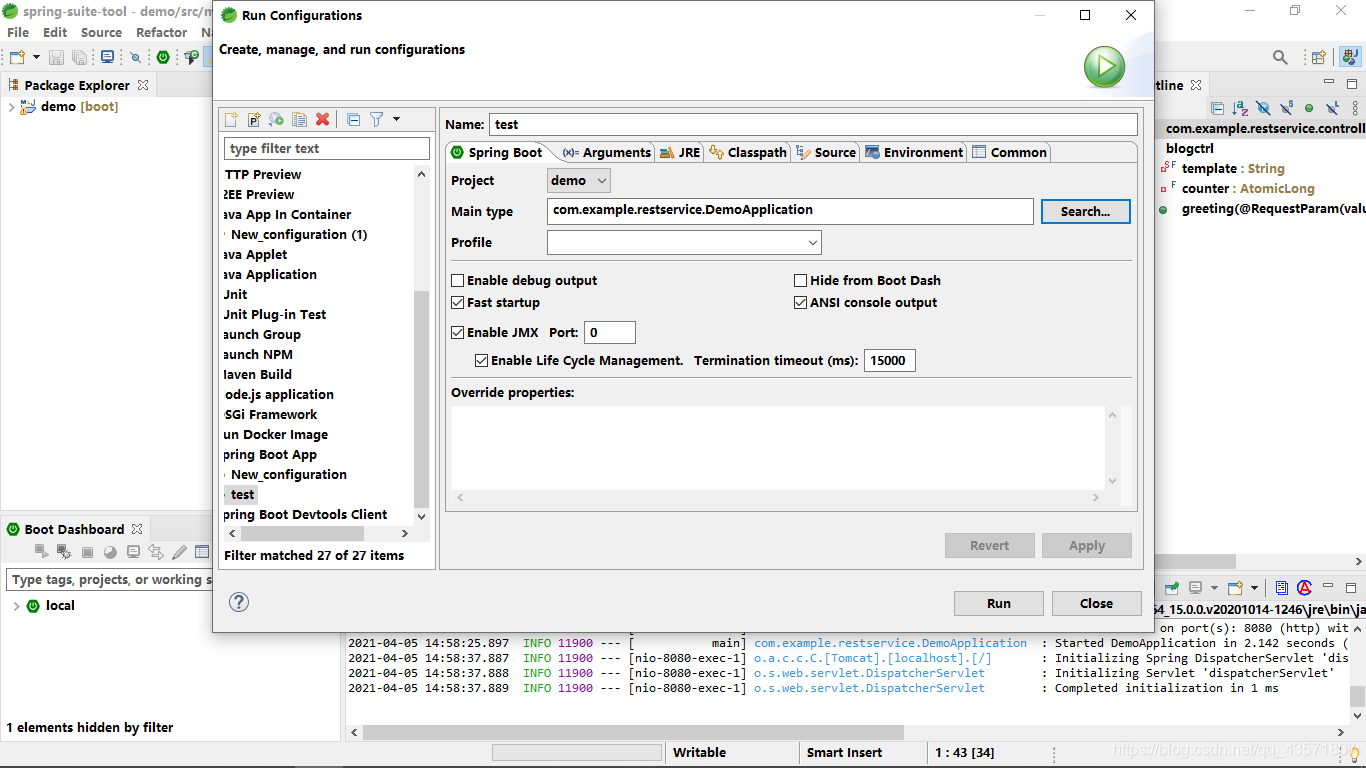Click in the JMX Port field
1366x768 pixels.
(x=609, y=333)
